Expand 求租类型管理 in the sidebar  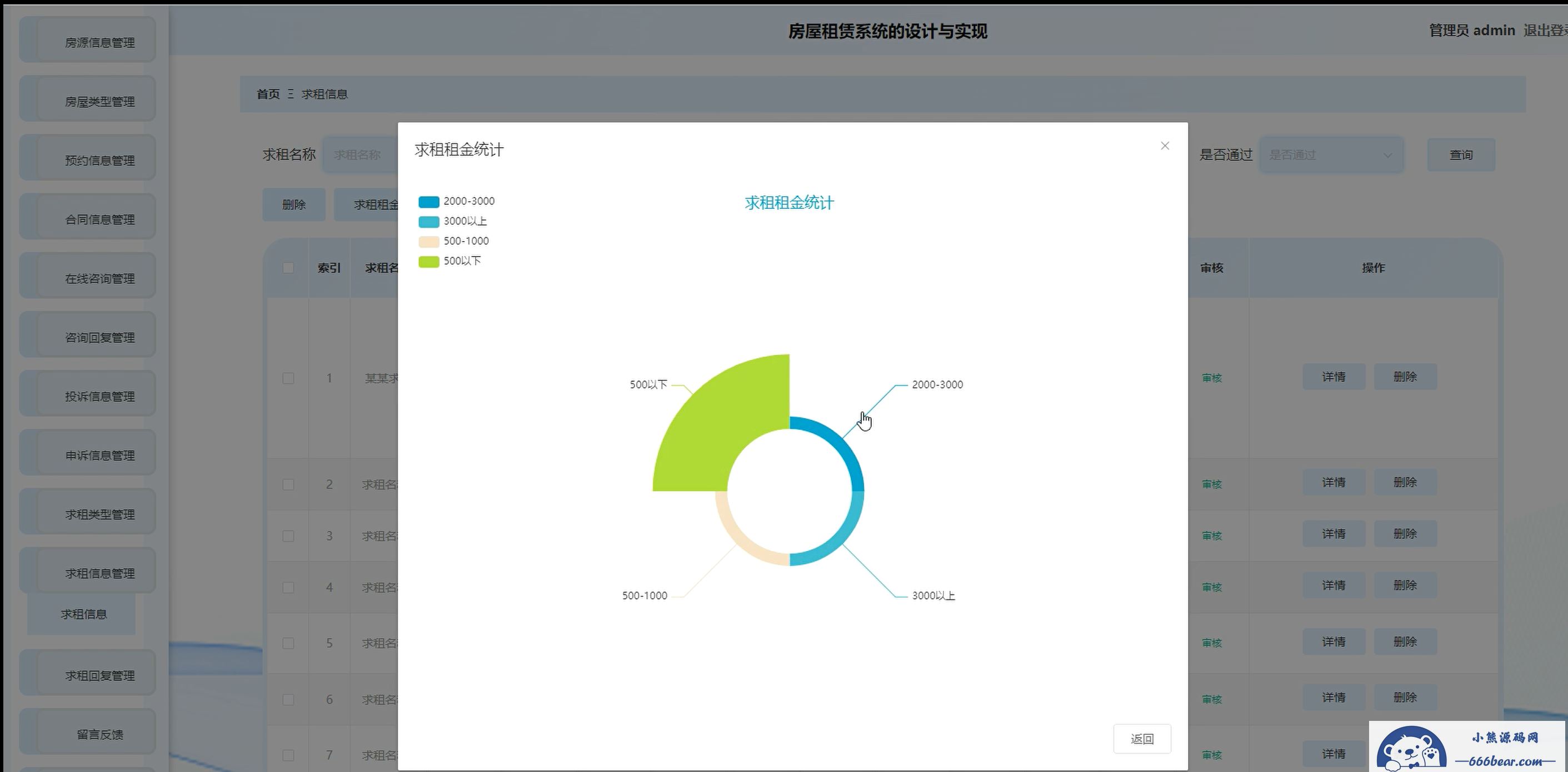(x=88, y=512)
